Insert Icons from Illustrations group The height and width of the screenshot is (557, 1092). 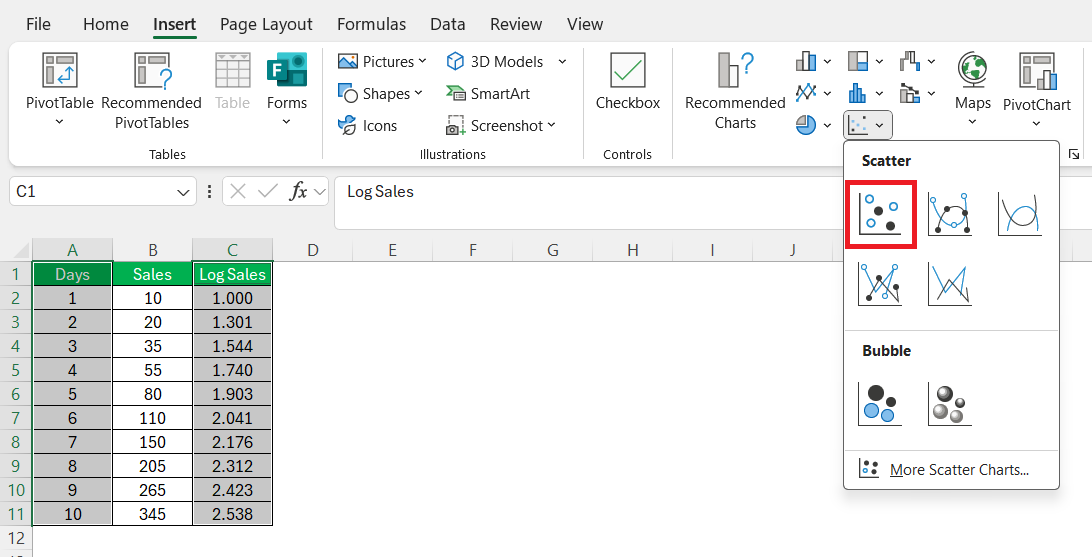(367, 125)
